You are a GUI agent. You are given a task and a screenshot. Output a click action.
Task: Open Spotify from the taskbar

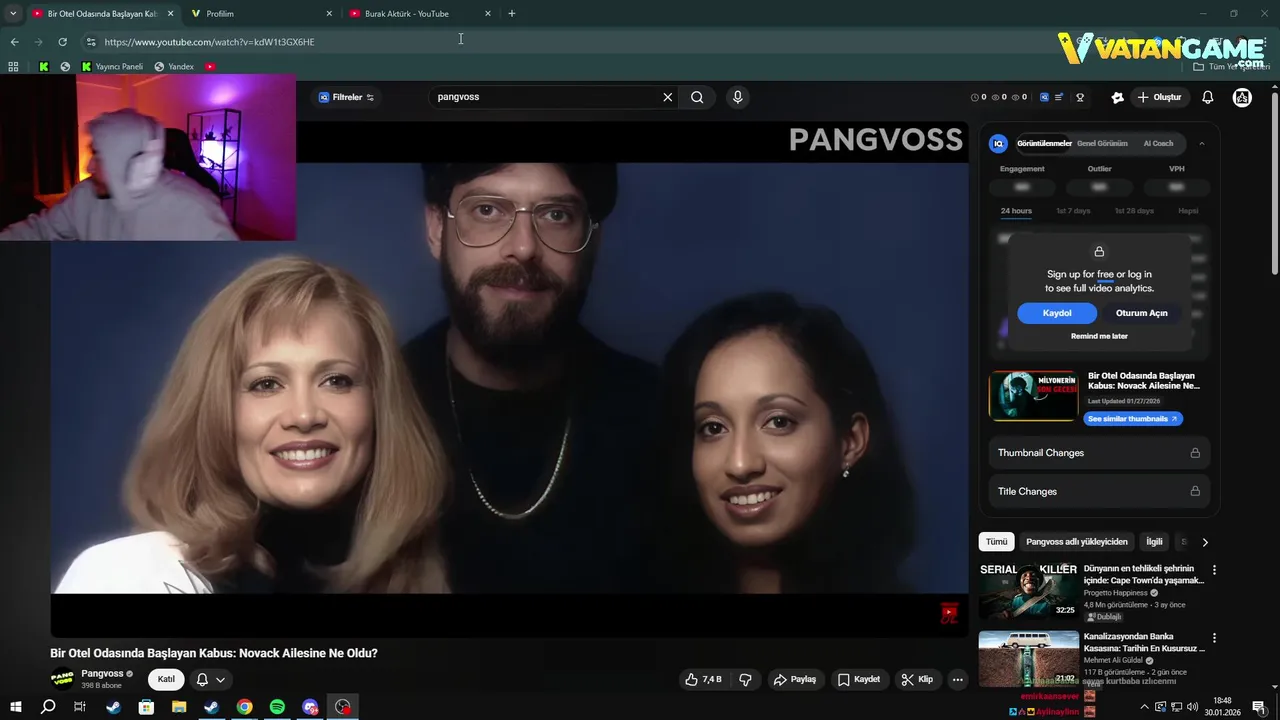(277, 707)
